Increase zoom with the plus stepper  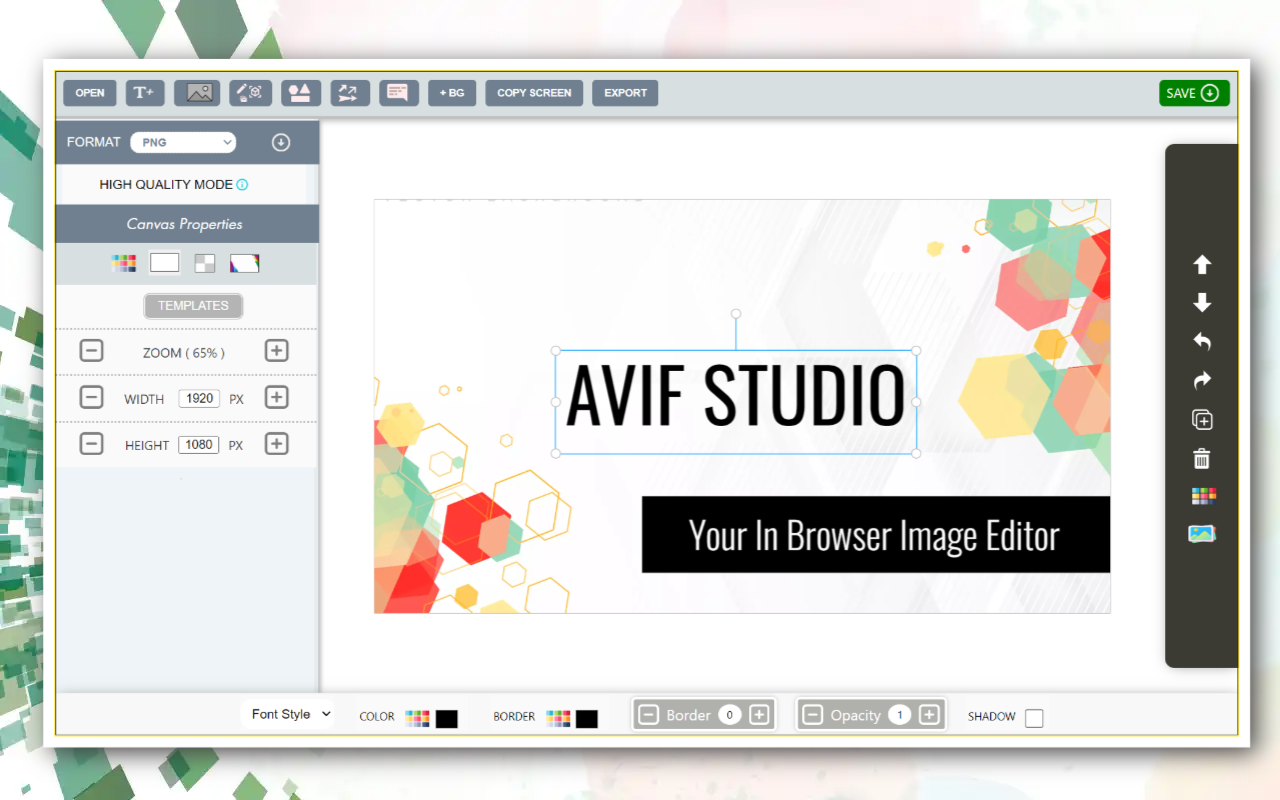tap(276, 351)
